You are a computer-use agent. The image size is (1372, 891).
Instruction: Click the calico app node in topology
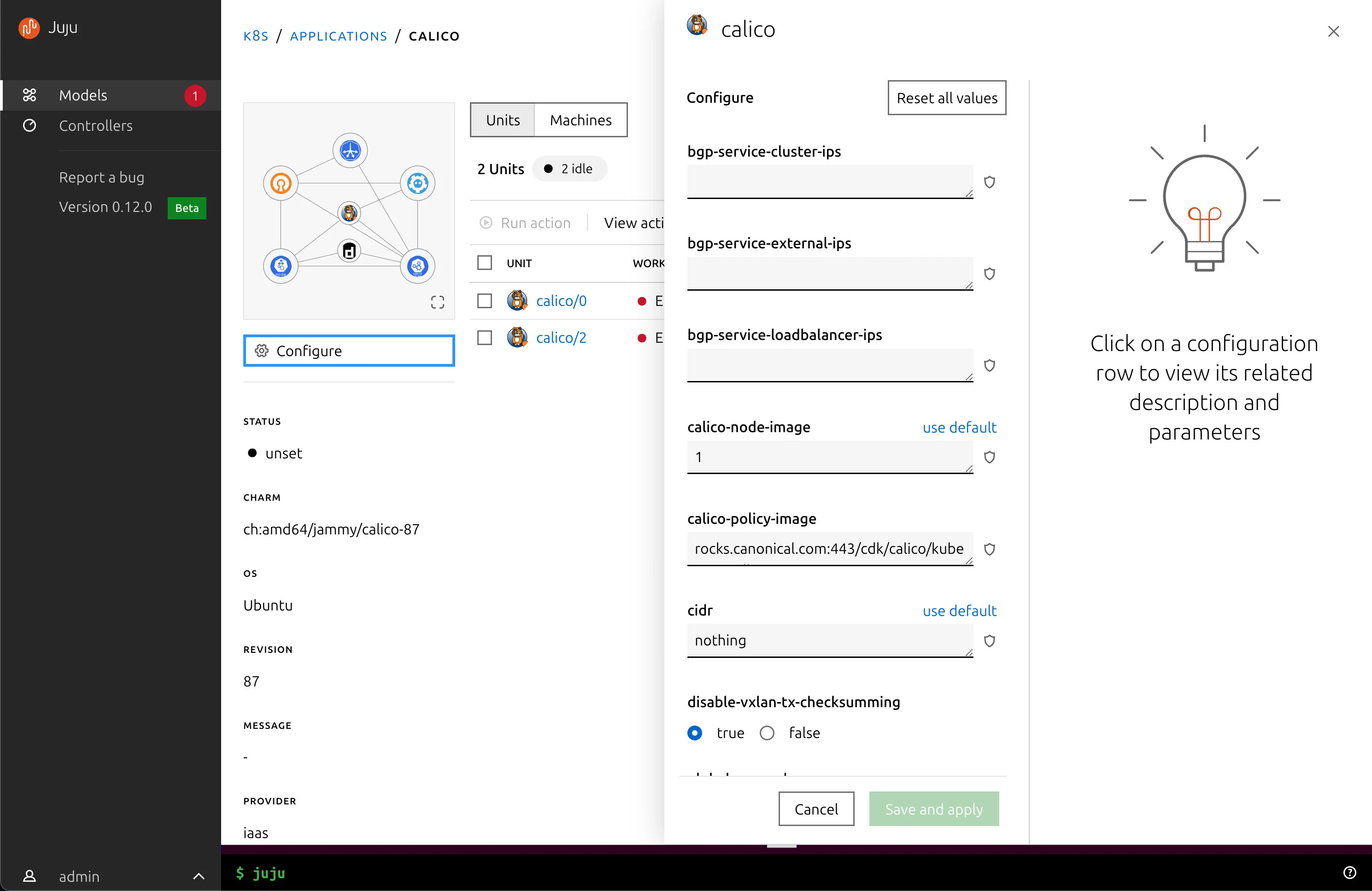349,213
